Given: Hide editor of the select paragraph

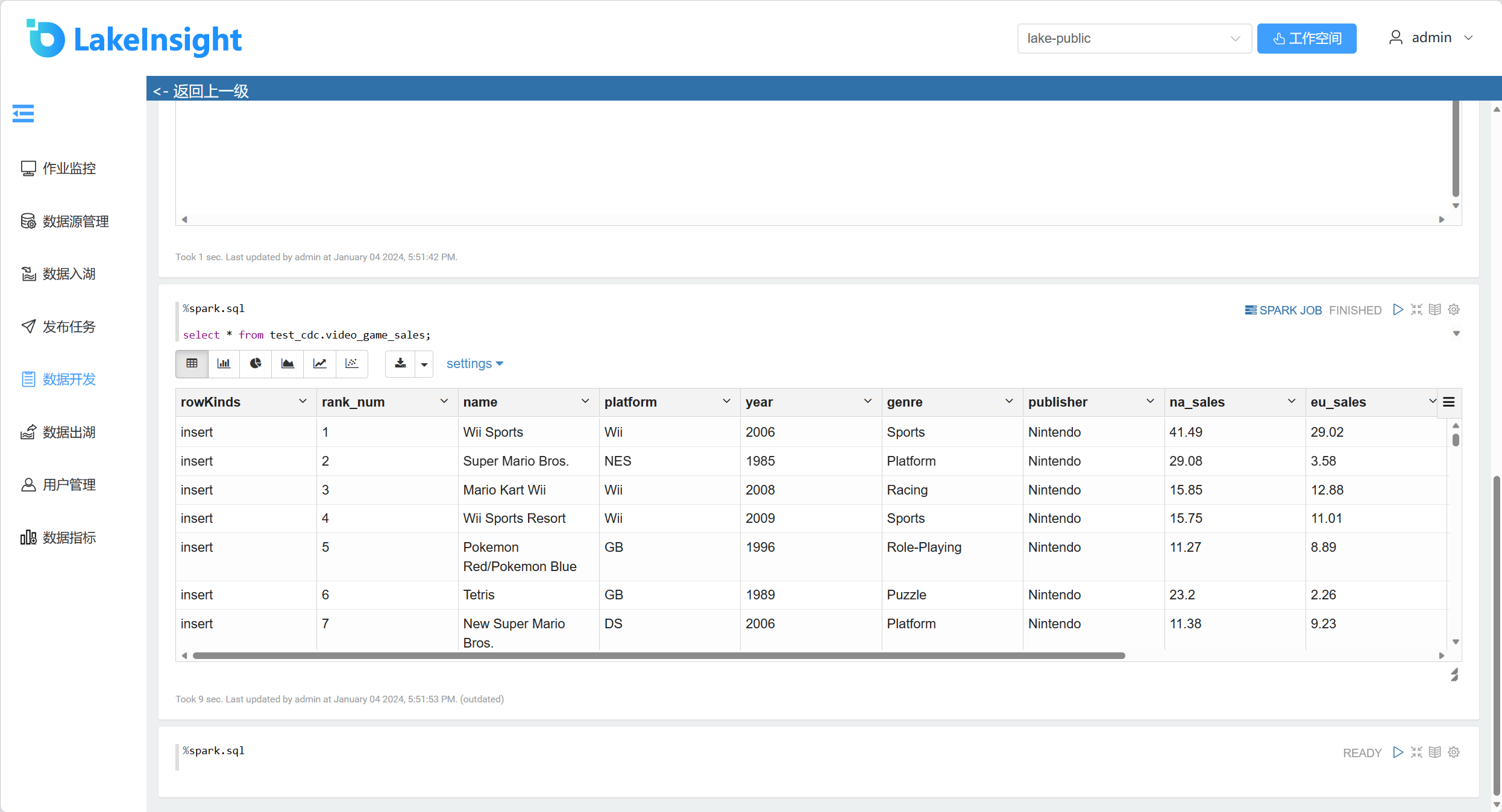Looking at the screenshot, I should coord(1416,310).
